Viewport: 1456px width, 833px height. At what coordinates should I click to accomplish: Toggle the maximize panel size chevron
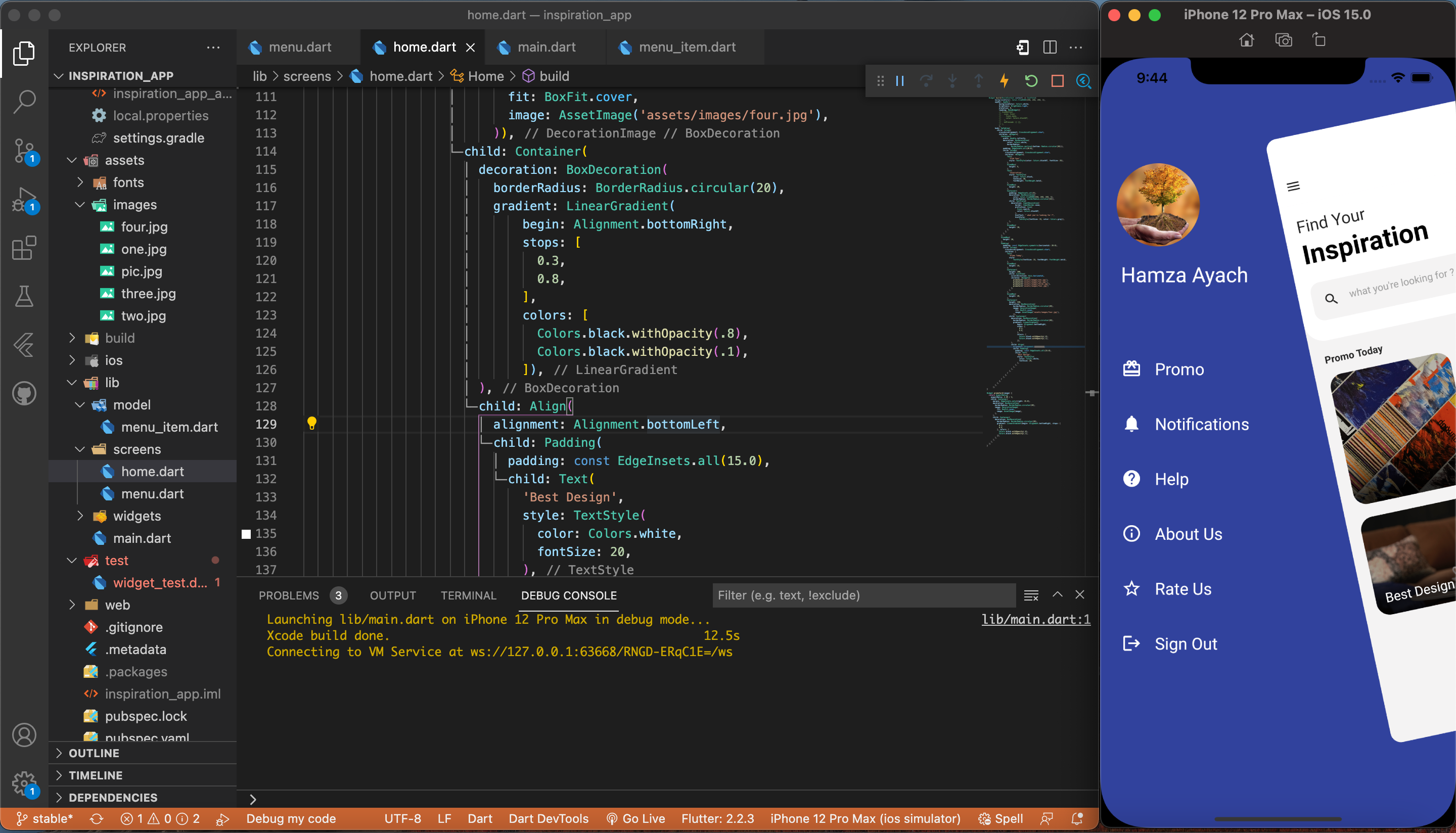tap(1057, 595)
